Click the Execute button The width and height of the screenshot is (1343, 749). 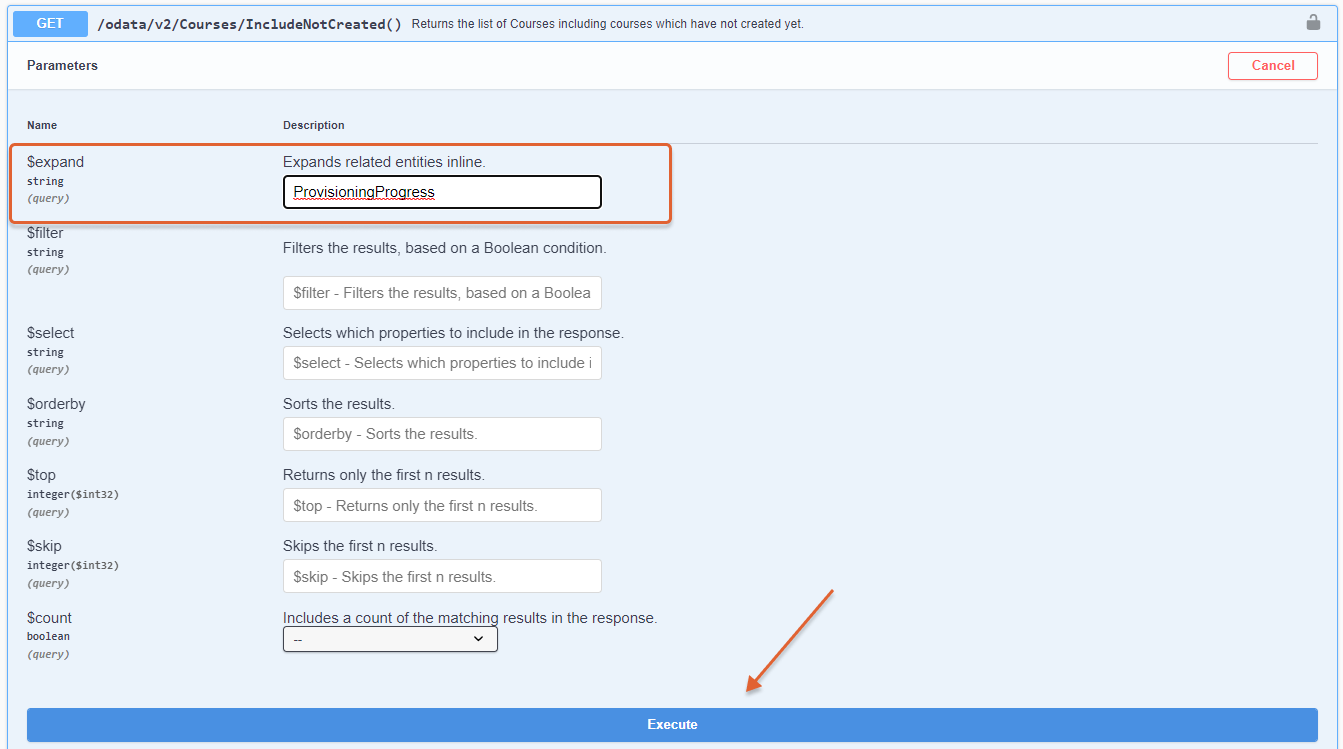672,724
